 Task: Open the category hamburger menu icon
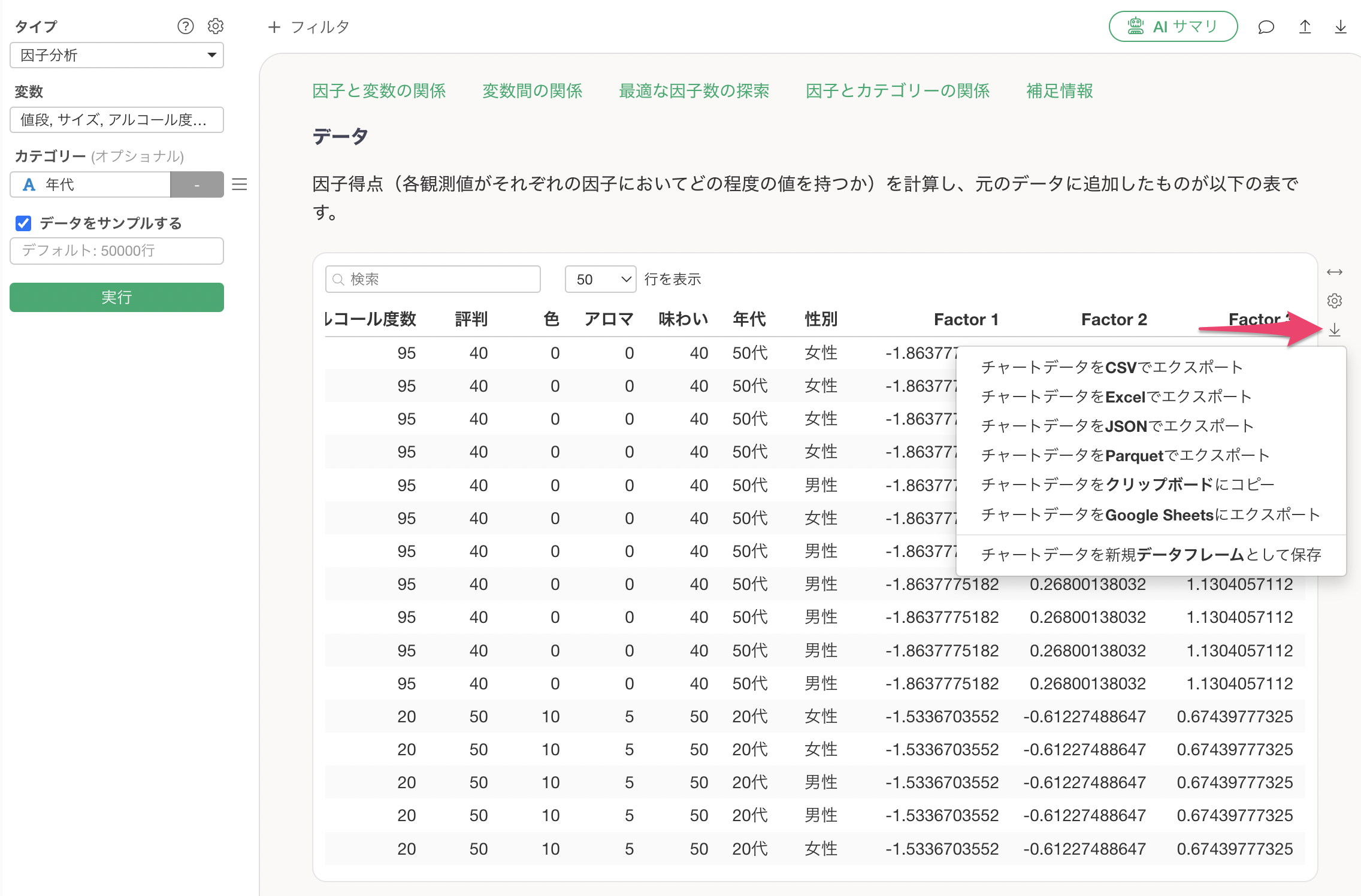pos(240,184)
